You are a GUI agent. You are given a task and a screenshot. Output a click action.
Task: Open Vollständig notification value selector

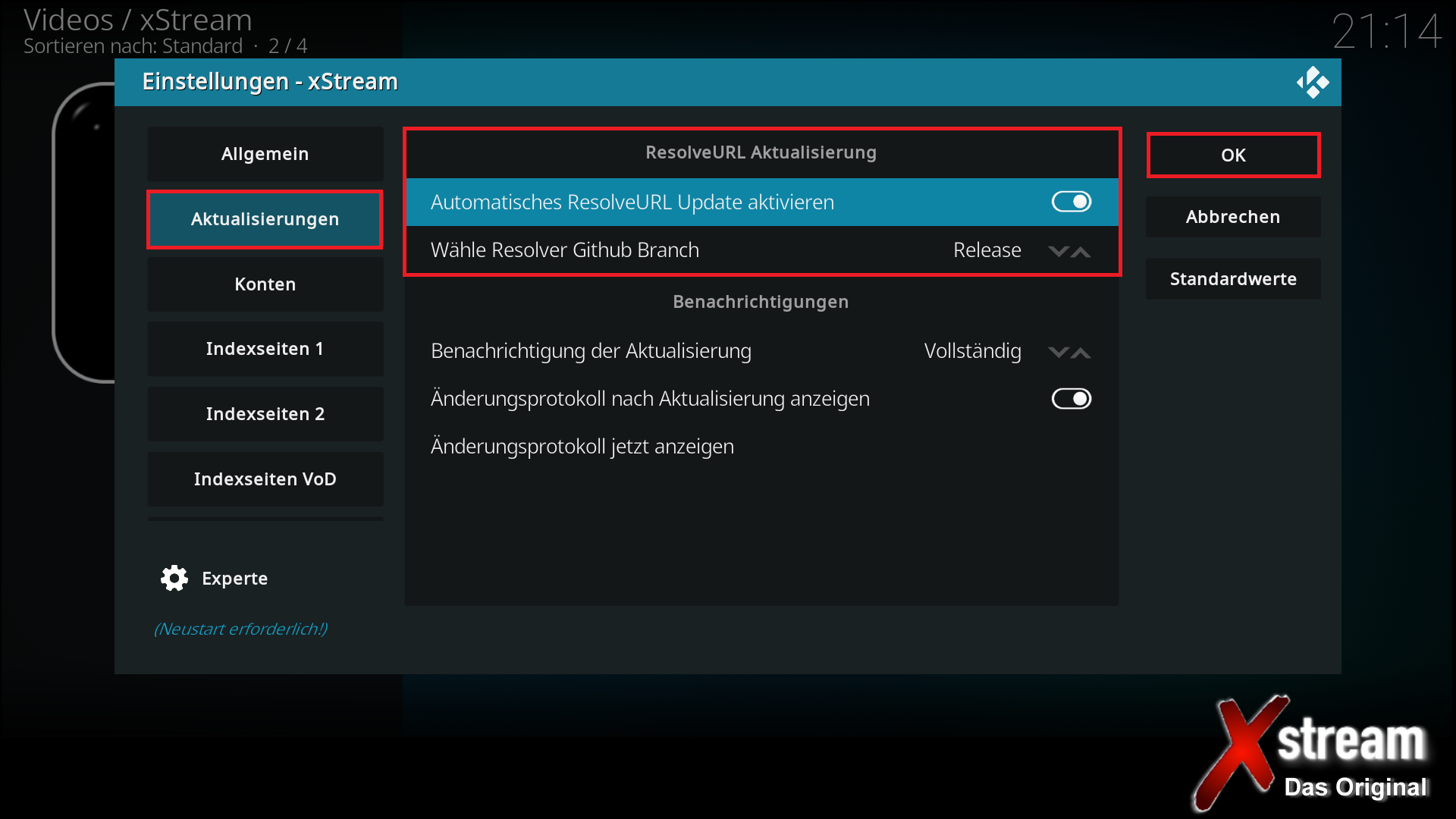tap(972, 351)
